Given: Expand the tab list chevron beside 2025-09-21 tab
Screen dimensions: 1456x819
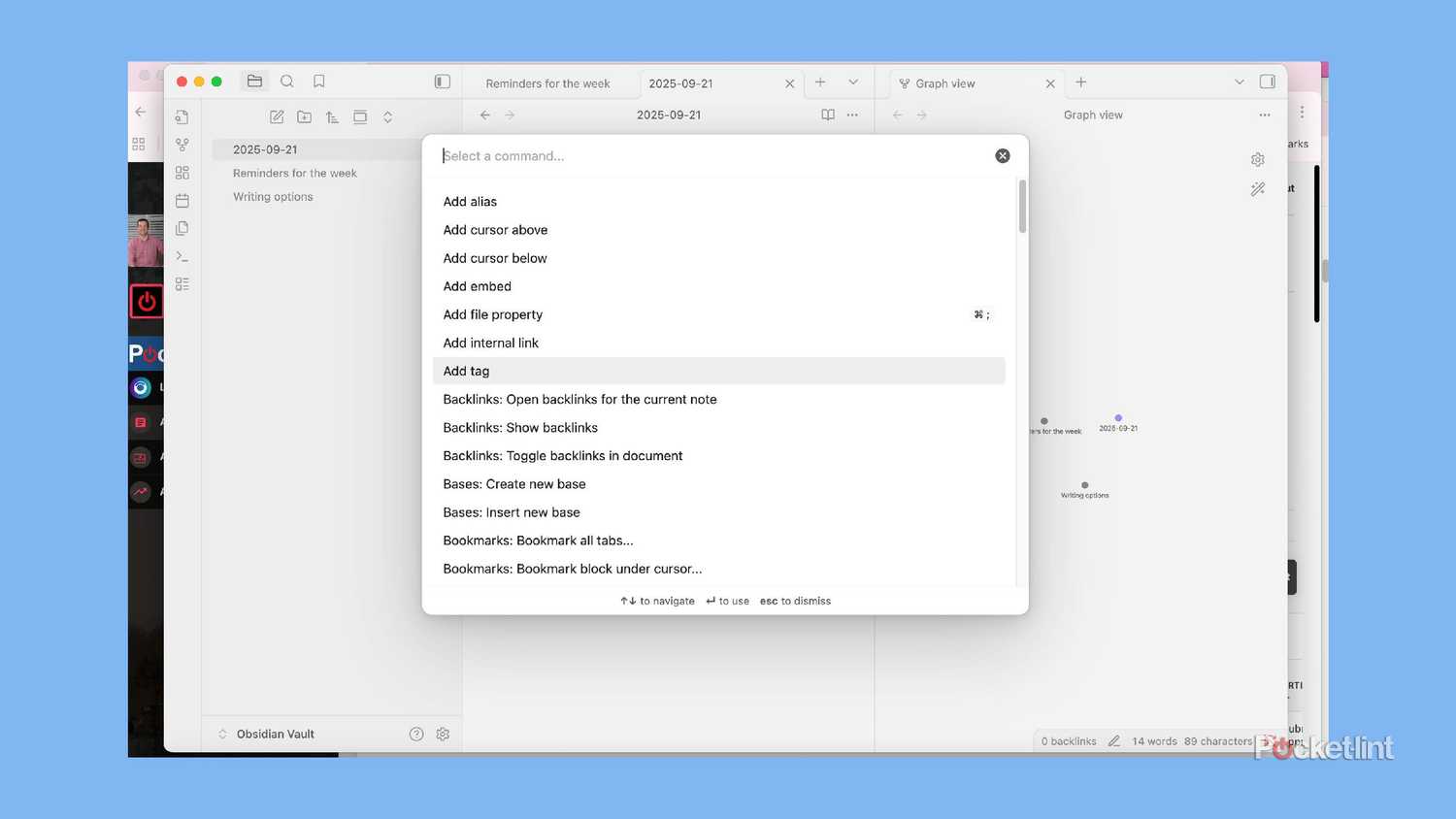Looking at the screenshot, I should click(853, 82).
